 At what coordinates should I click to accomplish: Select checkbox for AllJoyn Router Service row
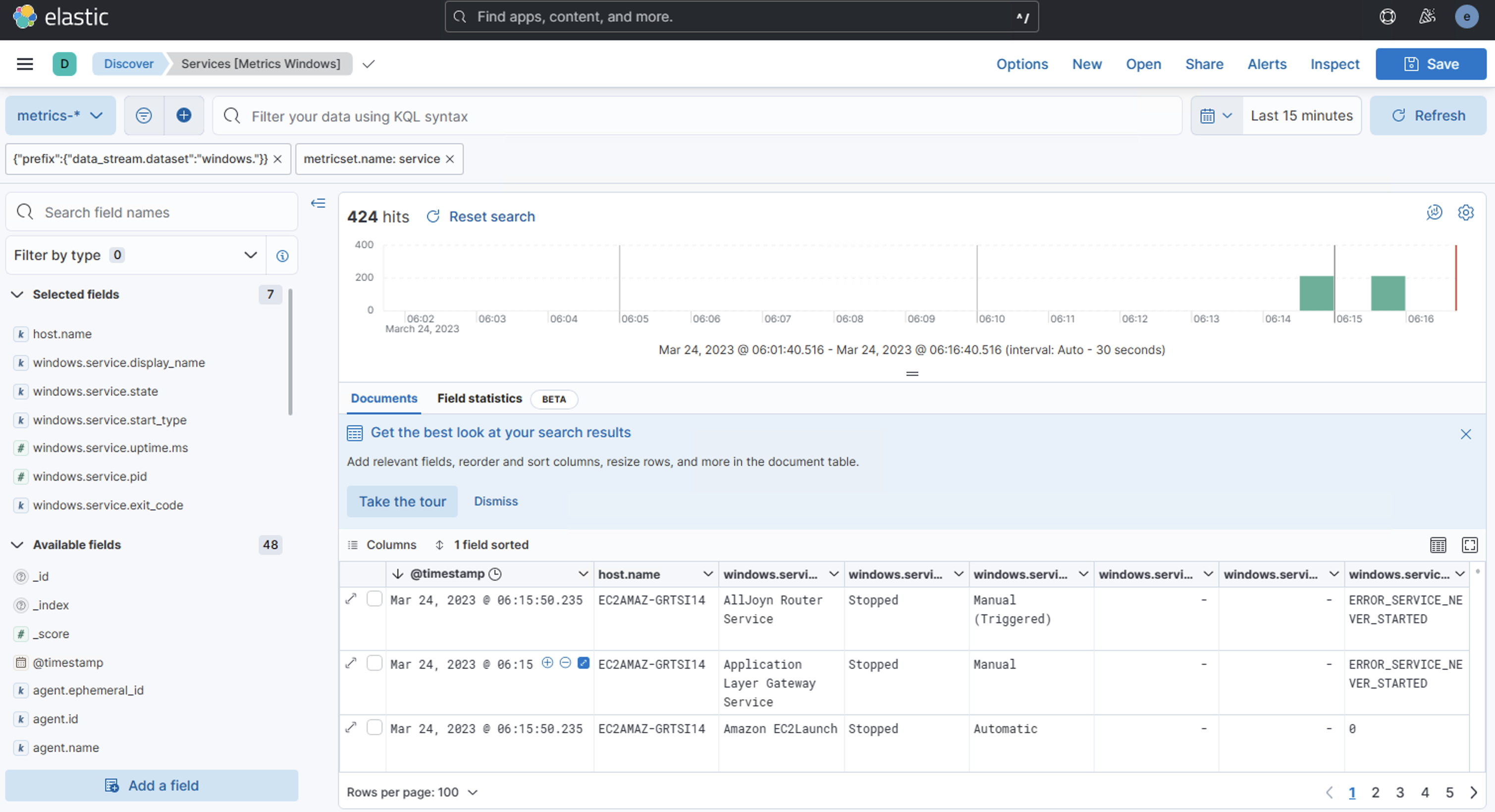tap(374, 599)
